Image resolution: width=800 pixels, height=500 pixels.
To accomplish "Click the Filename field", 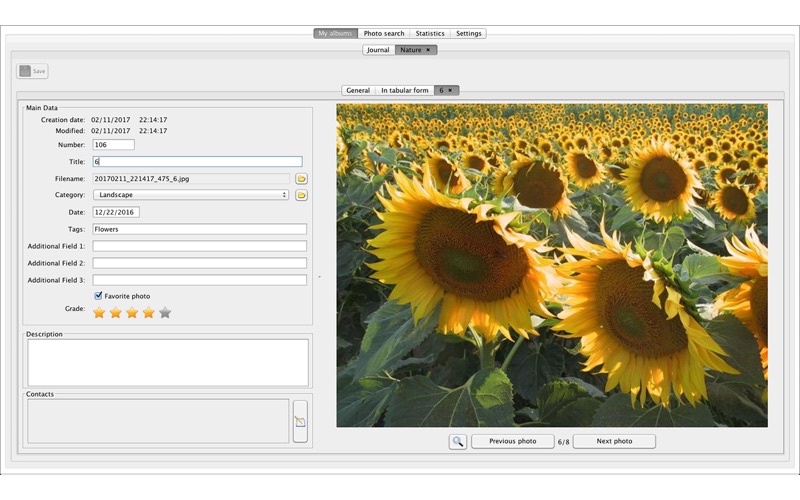I will pos(191,179).
